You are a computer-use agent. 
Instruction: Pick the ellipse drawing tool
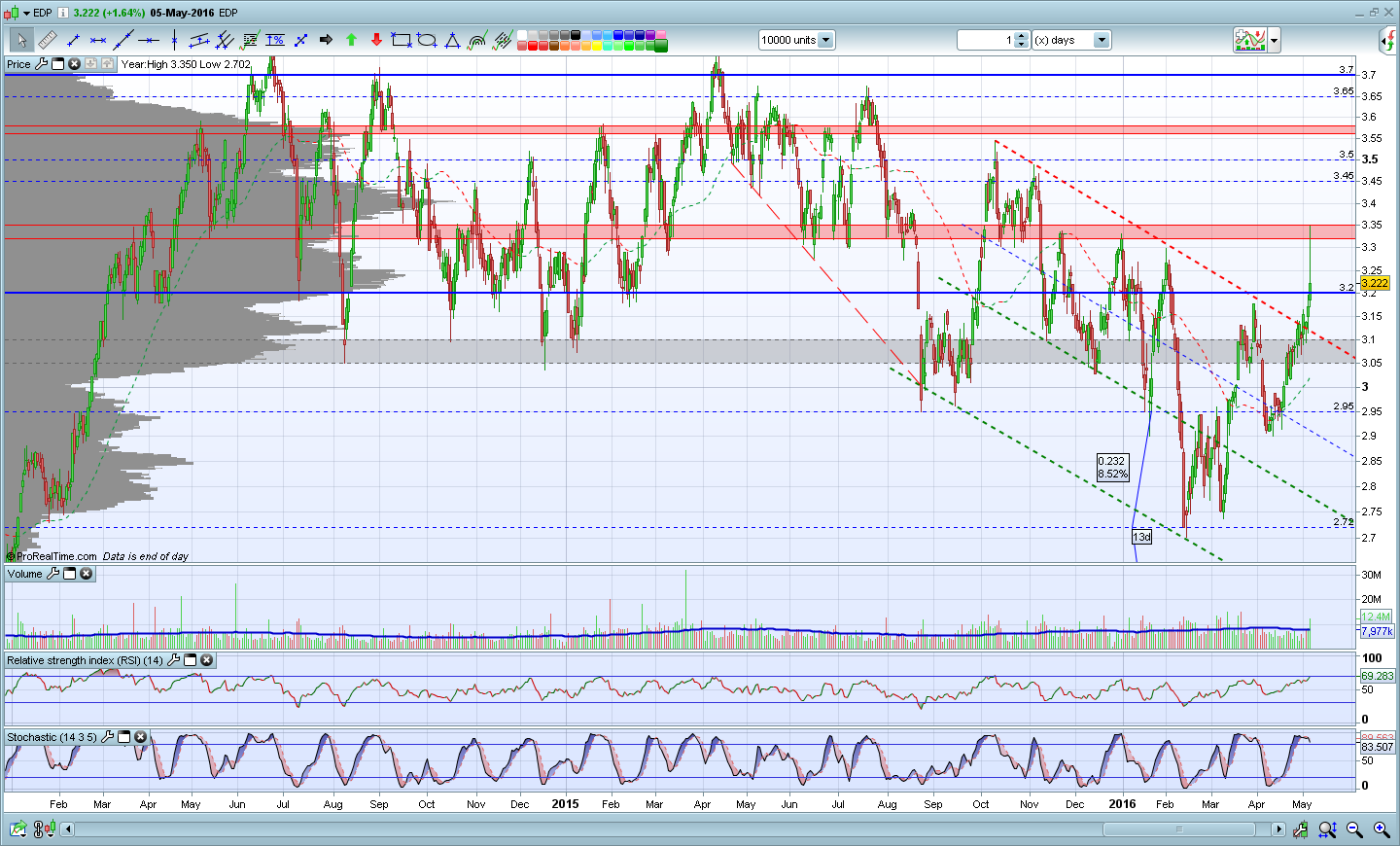coord(426,40)
